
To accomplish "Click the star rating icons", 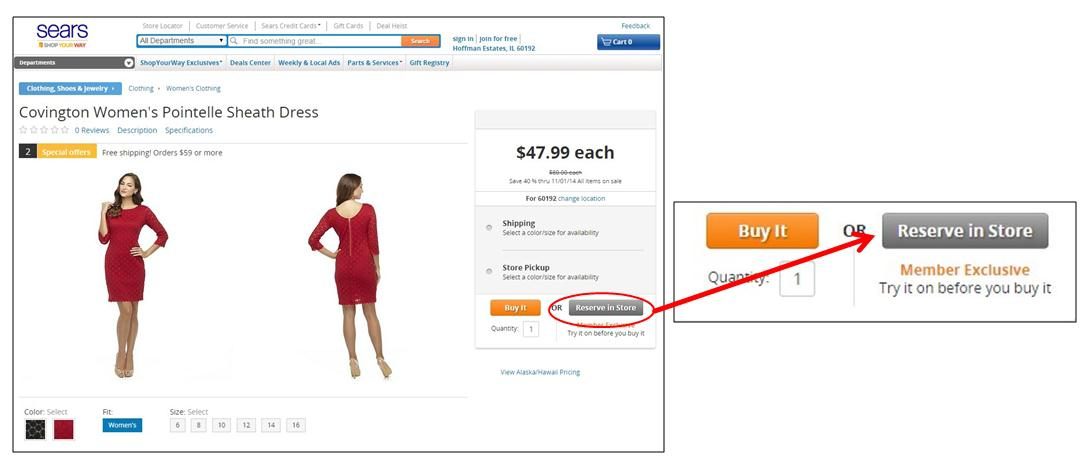I will pyautogui.click(x=43, y=130).
